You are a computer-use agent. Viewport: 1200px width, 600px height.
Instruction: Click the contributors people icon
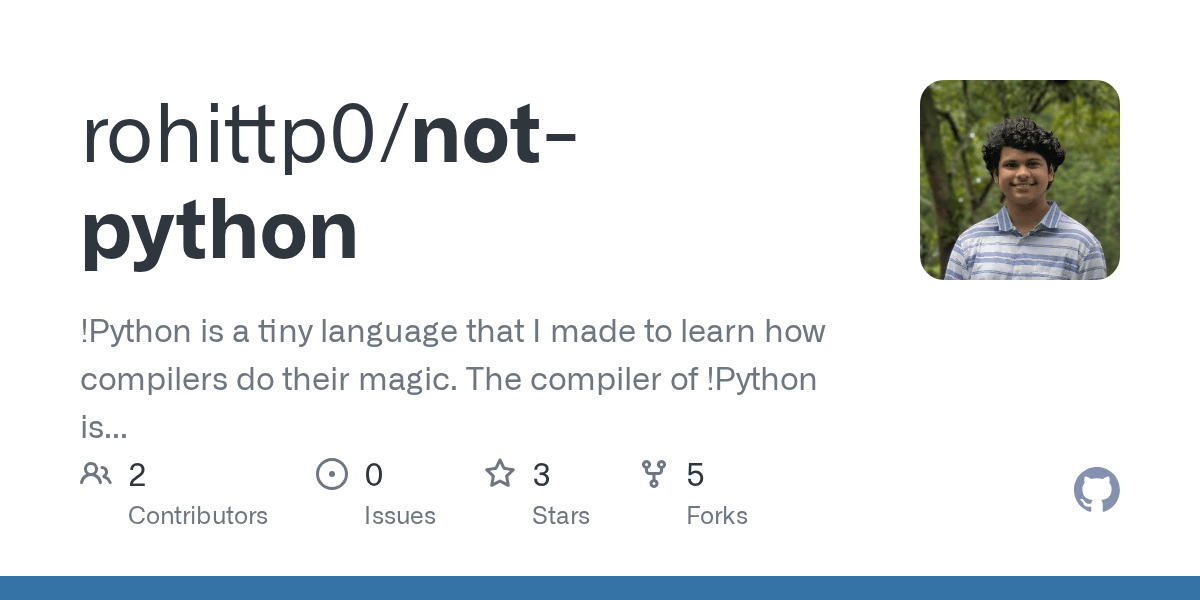tap(96, 474)
